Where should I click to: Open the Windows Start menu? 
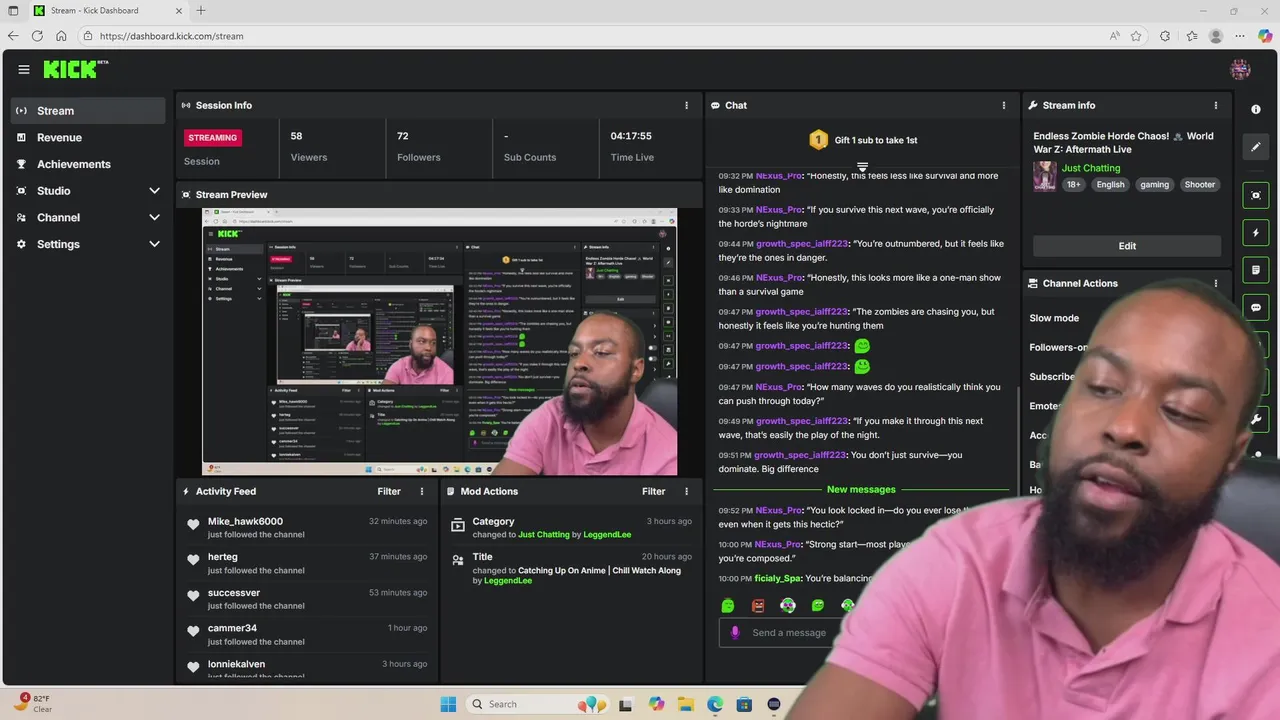tap(448, 704)
